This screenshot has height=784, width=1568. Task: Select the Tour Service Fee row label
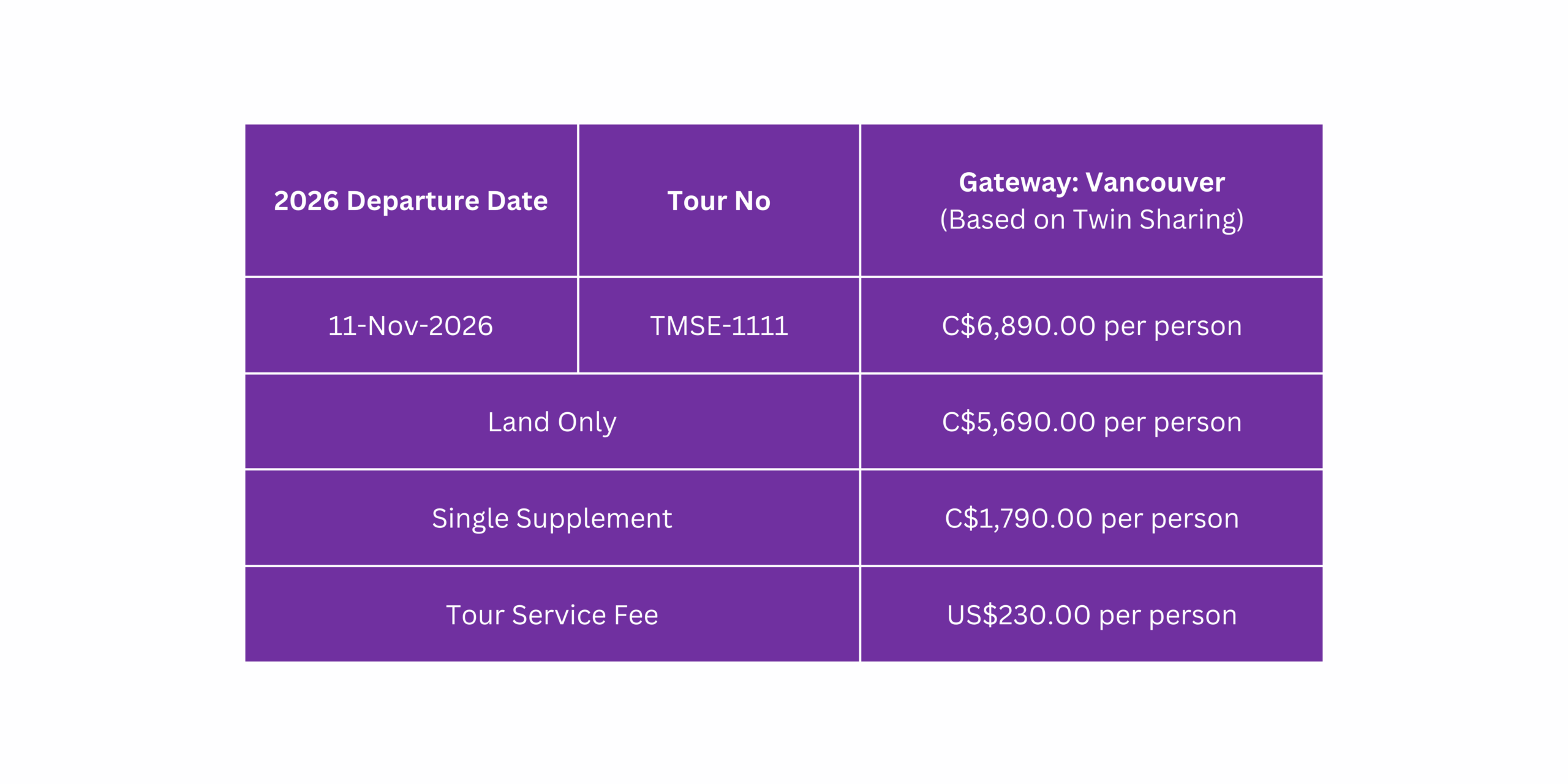click(x=552, y=614)
